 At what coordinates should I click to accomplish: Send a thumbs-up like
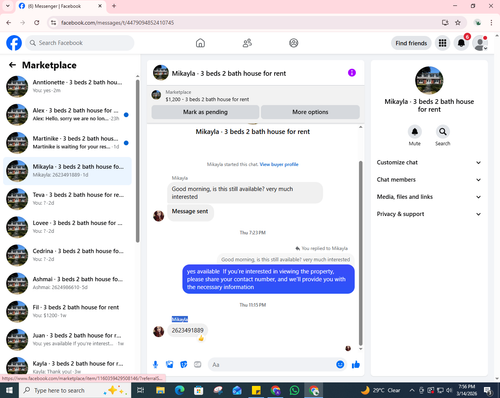(x=356, y=364)
